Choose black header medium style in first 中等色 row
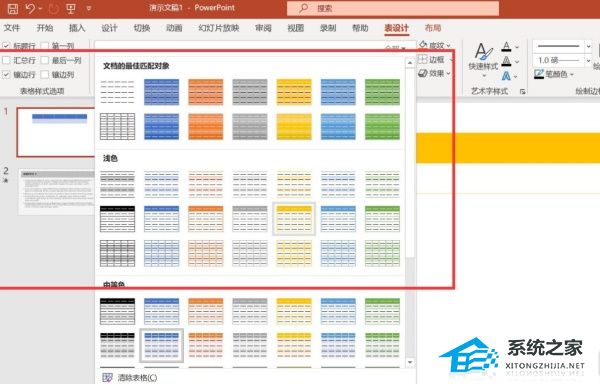This screenshot has width=600, height=384. 117,311
